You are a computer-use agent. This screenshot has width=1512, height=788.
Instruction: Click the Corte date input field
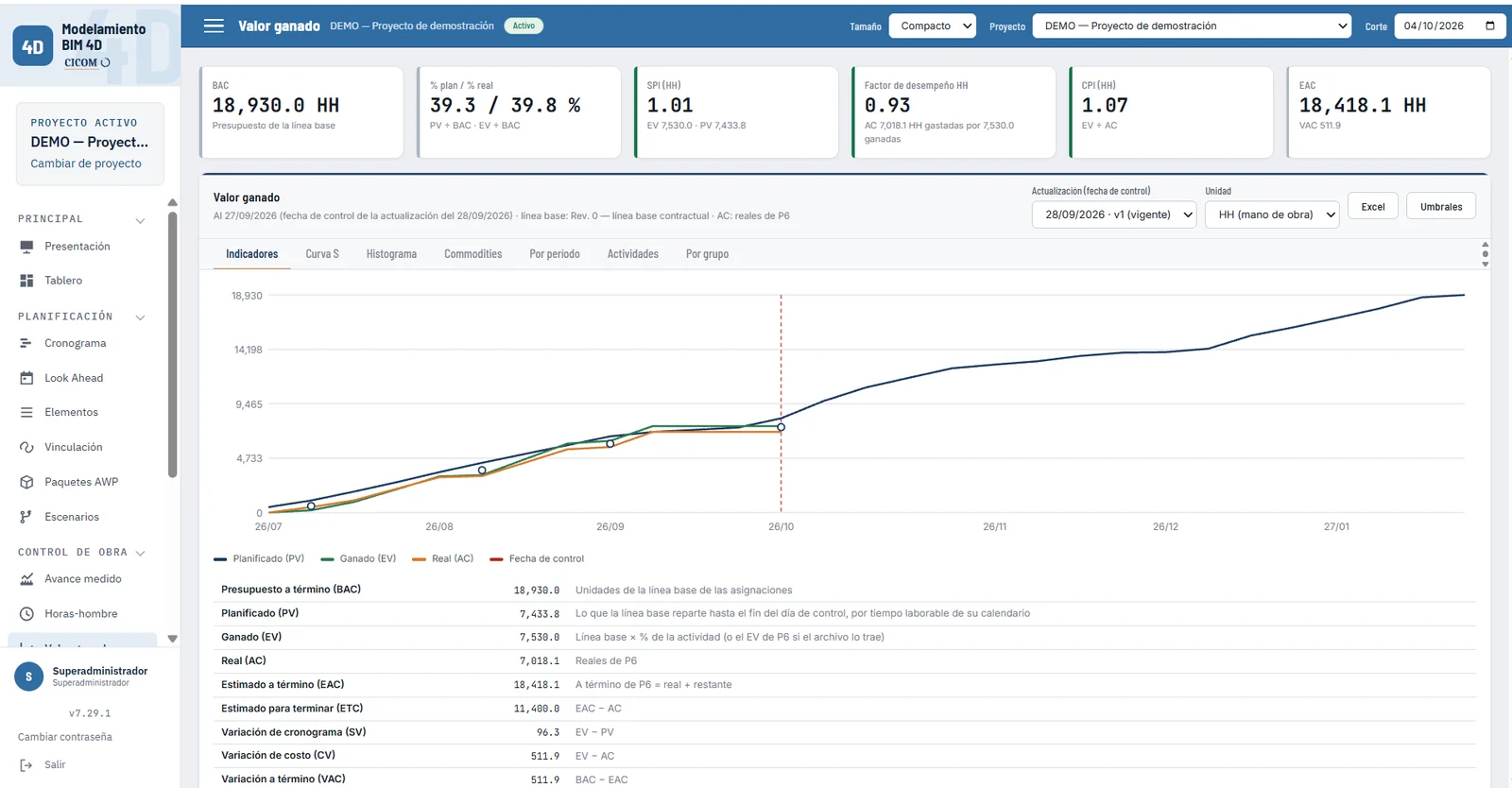(x=1452, y=26)
